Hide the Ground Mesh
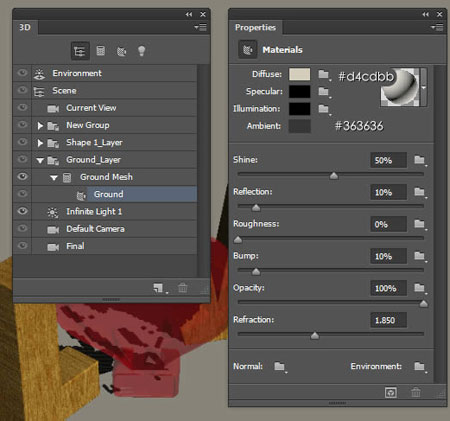The image size is (450, 421). pos(22,177)
